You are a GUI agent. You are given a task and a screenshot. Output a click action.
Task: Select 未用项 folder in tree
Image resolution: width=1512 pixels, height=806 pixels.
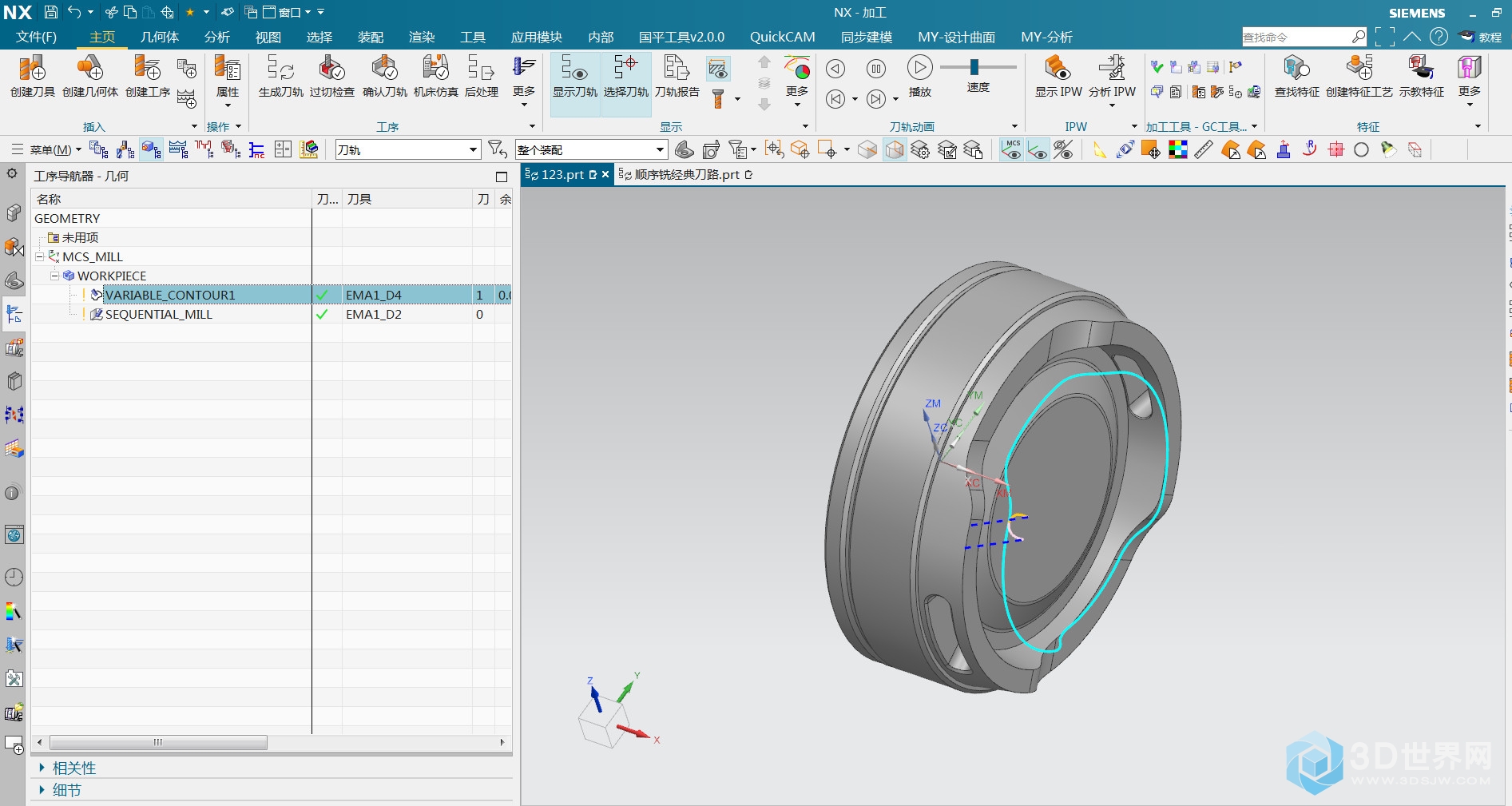(80, 237)
